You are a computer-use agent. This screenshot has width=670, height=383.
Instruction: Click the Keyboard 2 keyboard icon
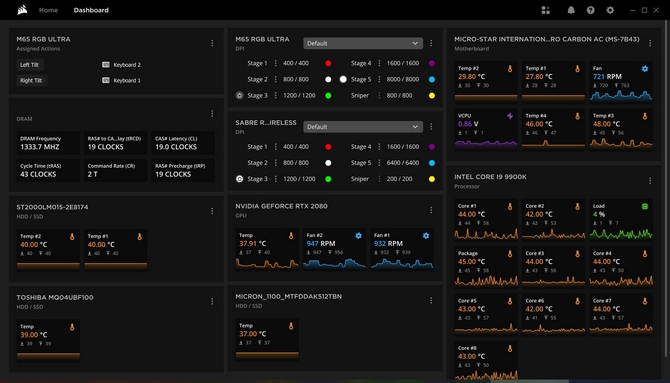tap(106, 65)
